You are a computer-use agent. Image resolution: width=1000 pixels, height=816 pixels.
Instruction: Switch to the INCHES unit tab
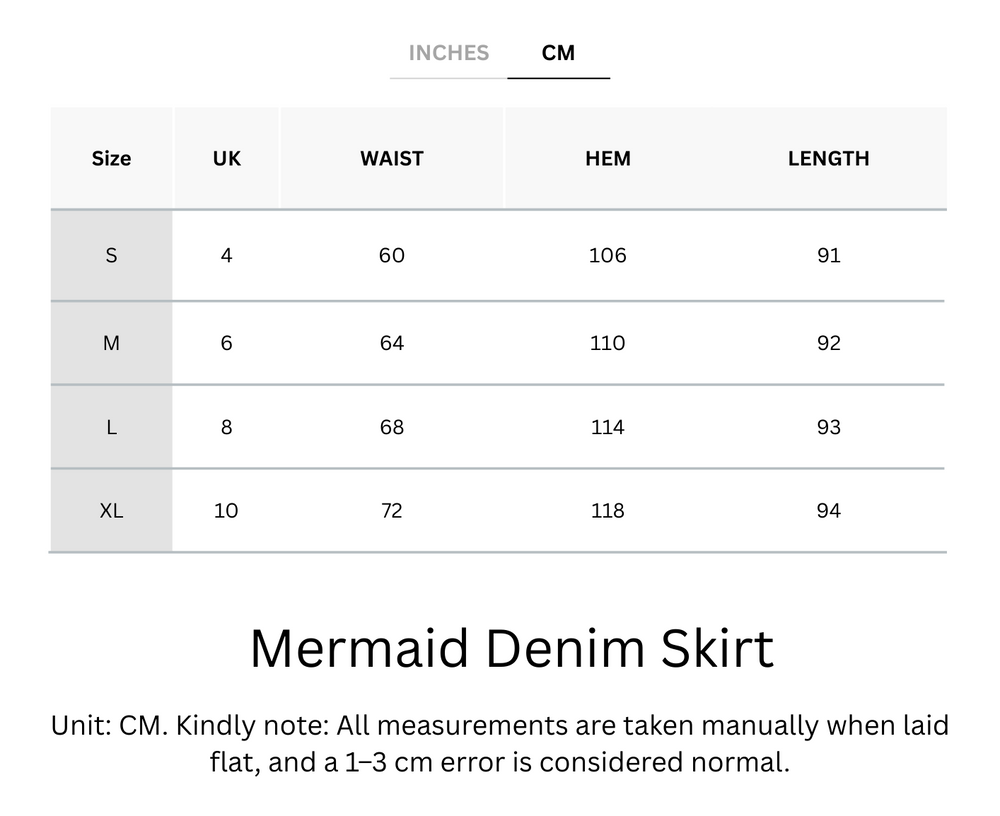click(x=448, y=53)
